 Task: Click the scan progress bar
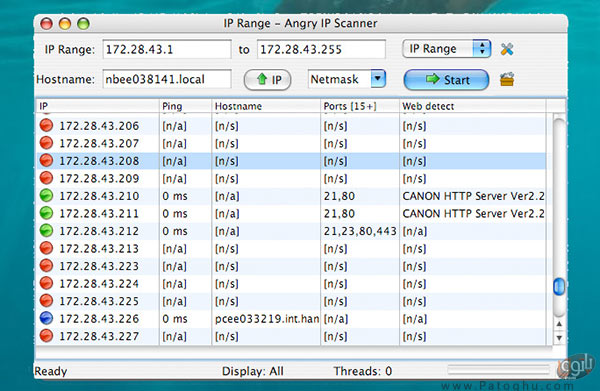[499, 370]
